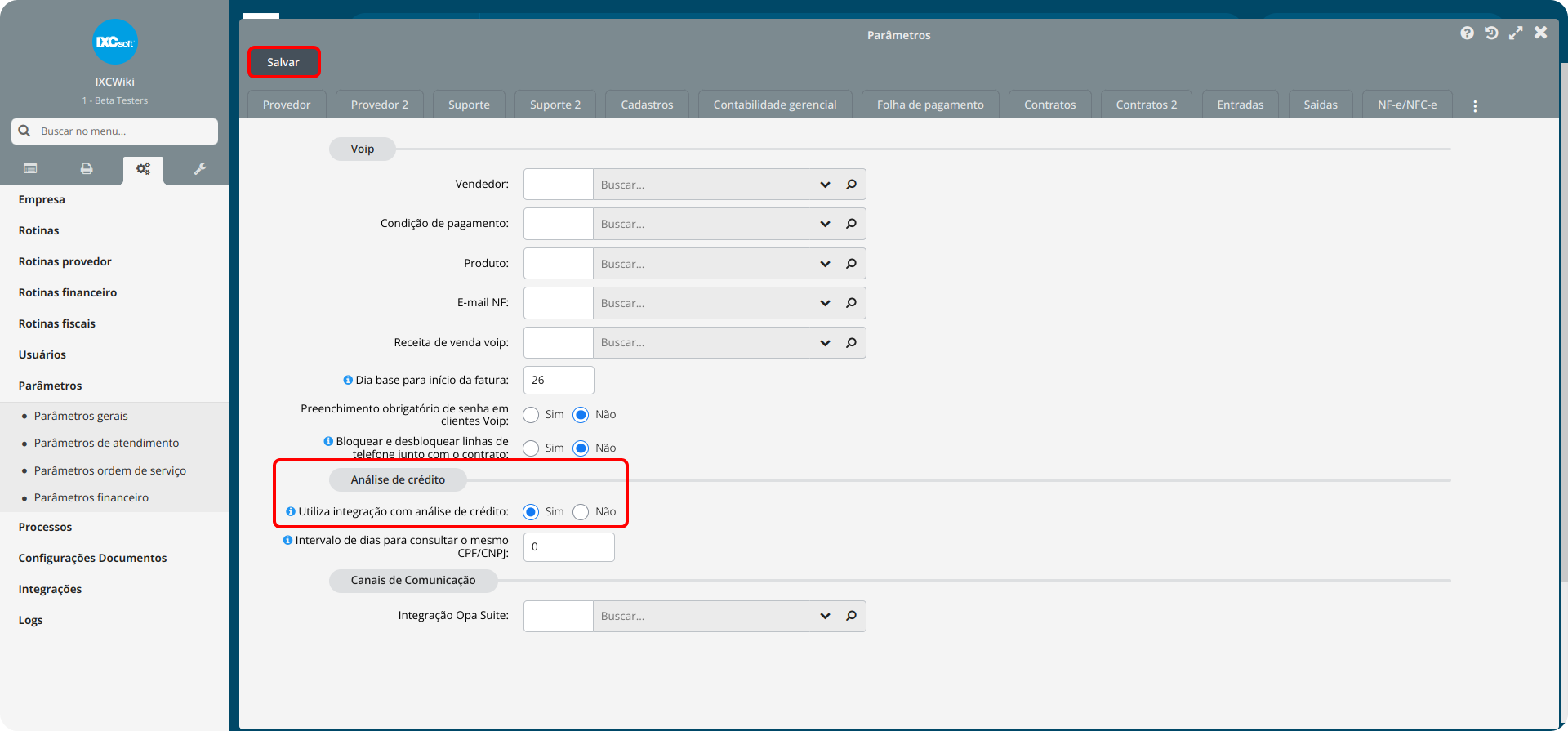The height and width of the screenshot is (731, 1568).
Task: Click the expand window arrows icon
Action: tap(1516, 33)
